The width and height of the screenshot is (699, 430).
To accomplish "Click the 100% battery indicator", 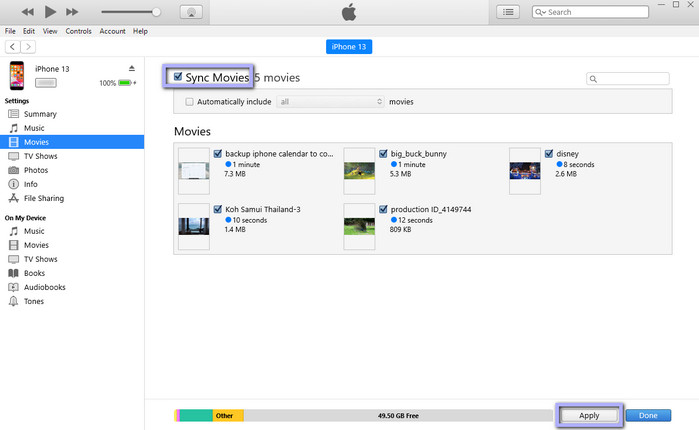I will click(x=118, y=83).
